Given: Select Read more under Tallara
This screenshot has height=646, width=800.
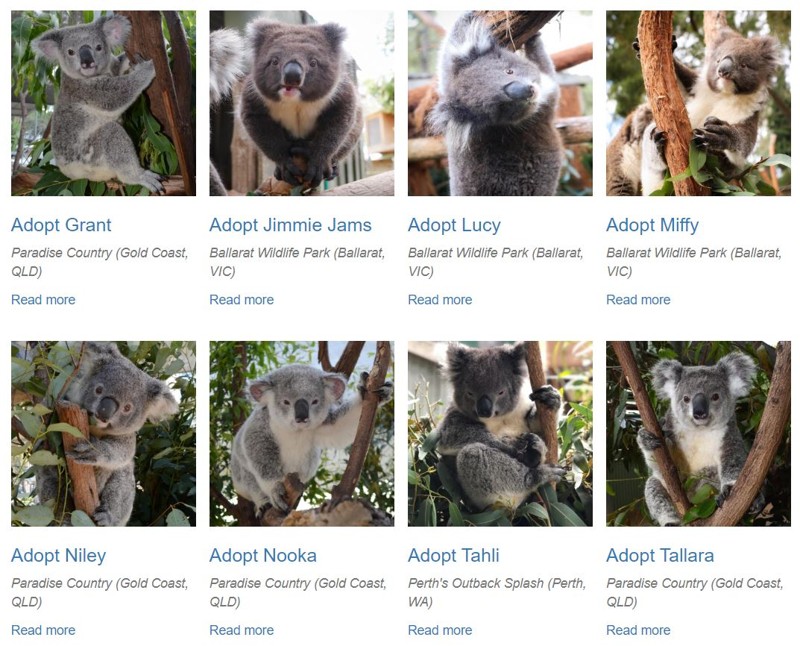Looking at the screenshot, I should (x=638, y=630).
